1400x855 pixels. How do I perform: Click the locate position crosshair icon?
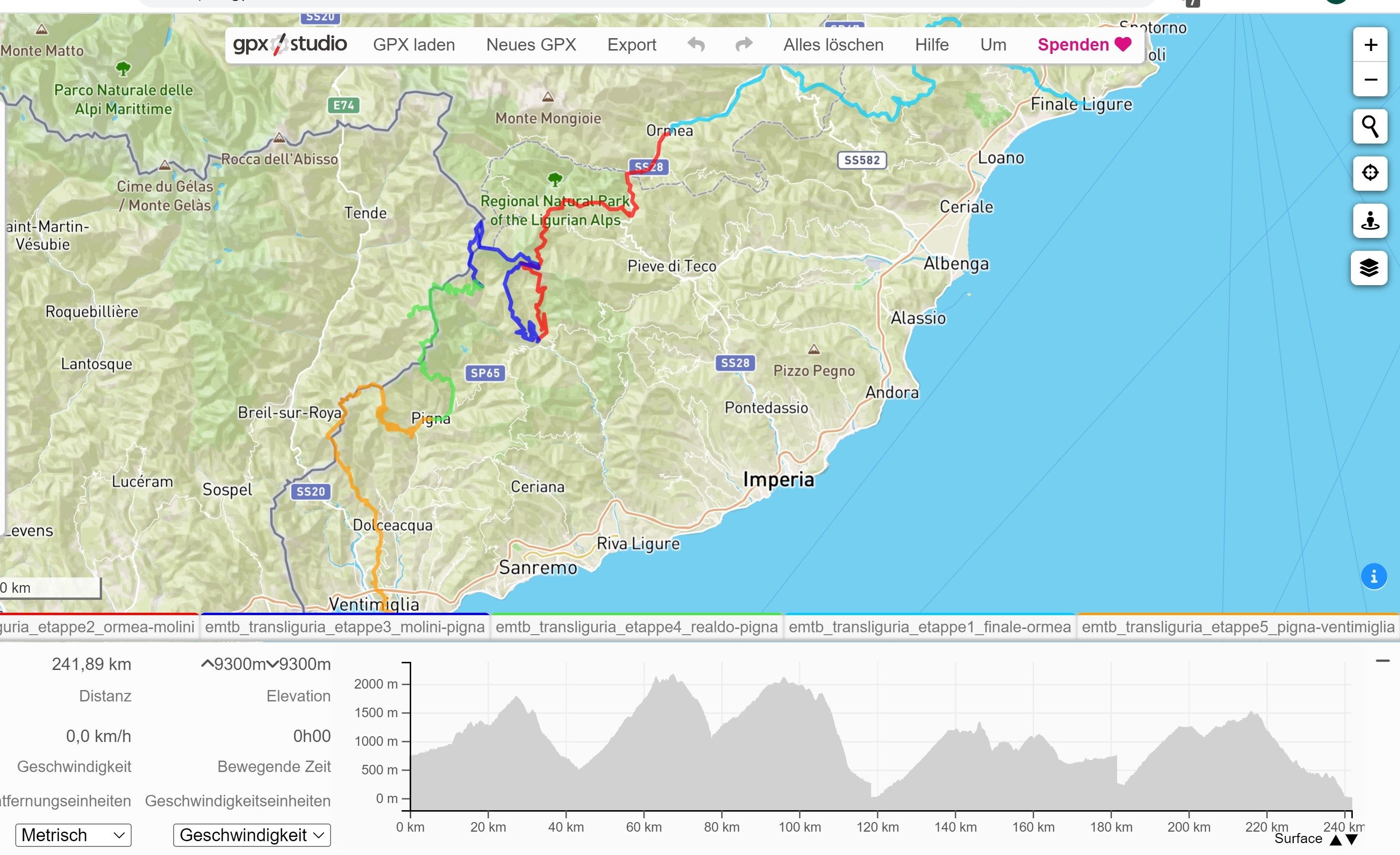pyautogui.click(x=1370, y=173)
